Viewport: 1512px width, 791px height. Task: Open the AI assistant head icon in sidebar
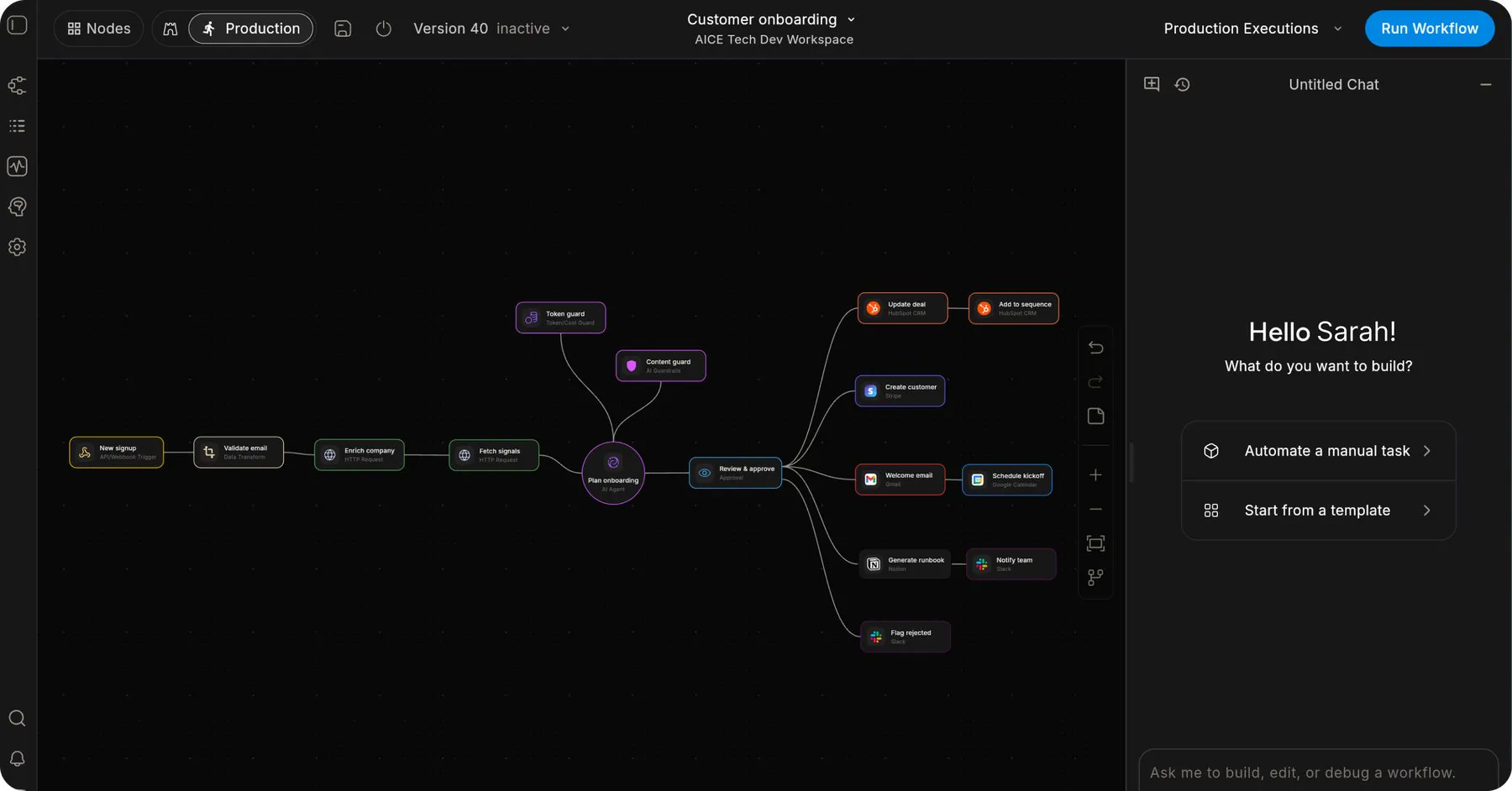[x=18, y=207]
